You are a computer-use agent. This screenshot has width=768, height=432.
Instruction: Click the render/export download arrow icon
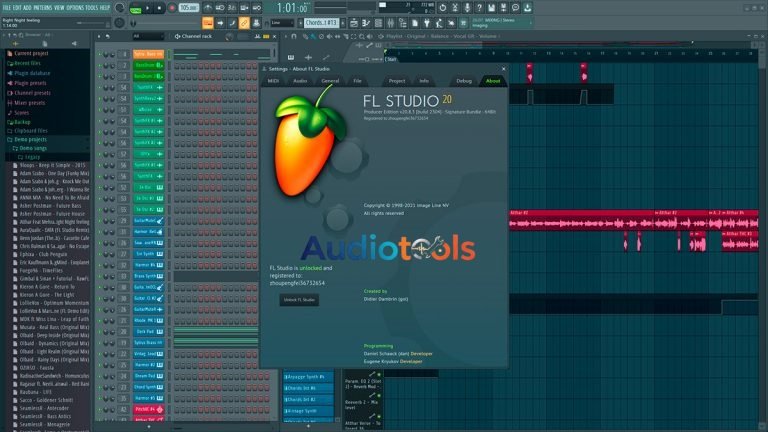528,8
